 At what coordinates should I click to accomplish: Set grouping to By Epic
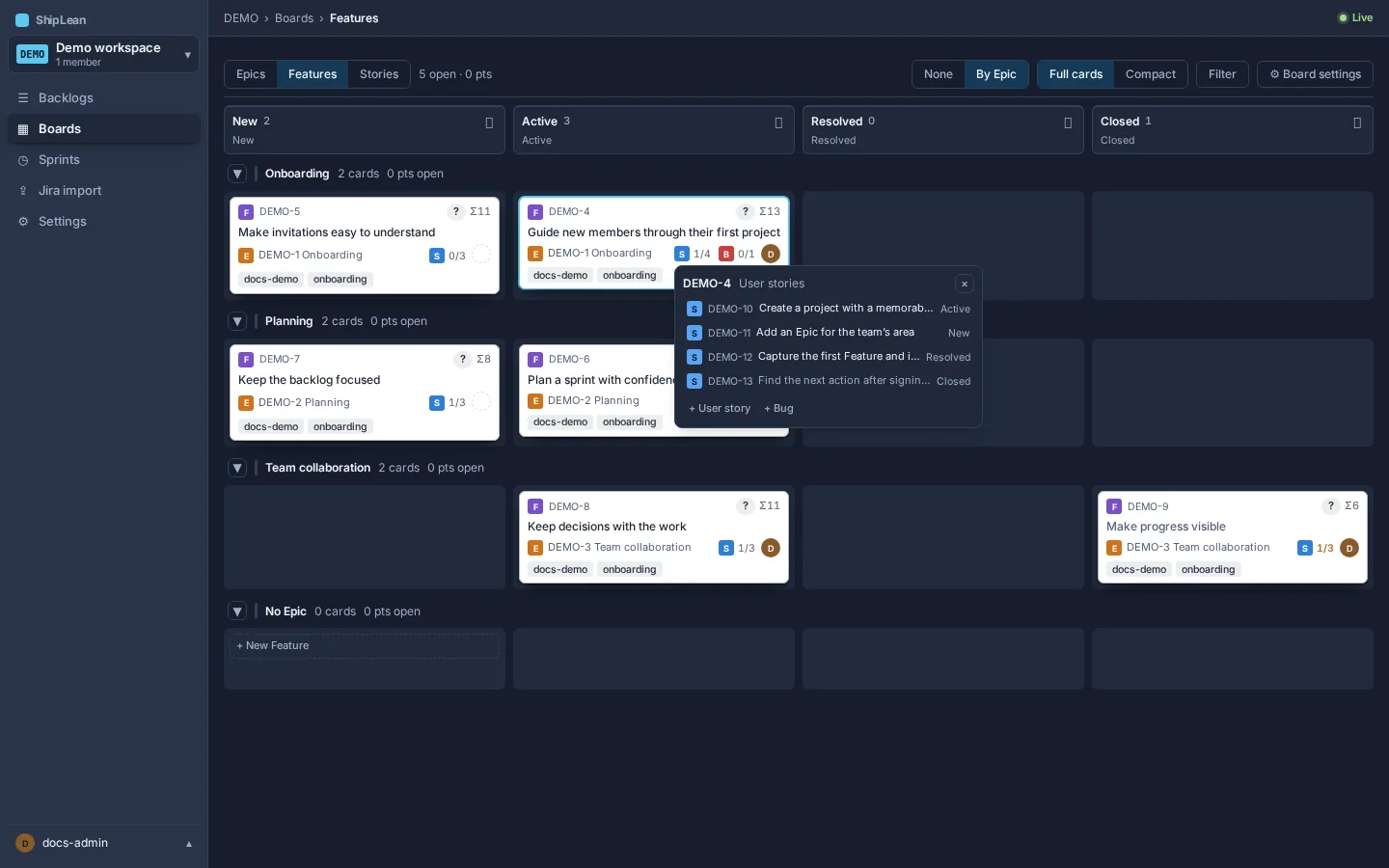tap(996, 74)
